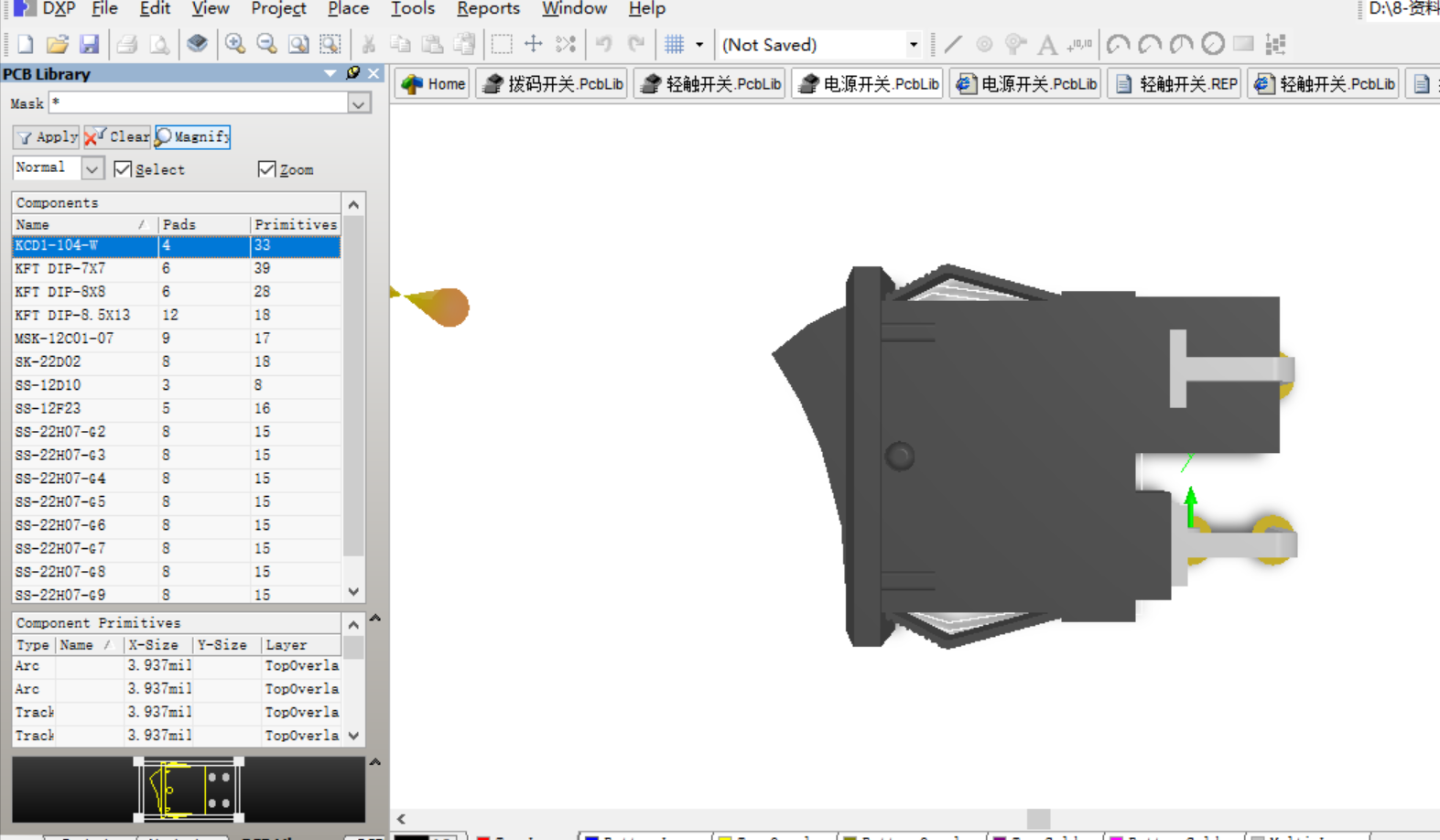Zoom out using magnifier minus icon

[x=266, y=44]
